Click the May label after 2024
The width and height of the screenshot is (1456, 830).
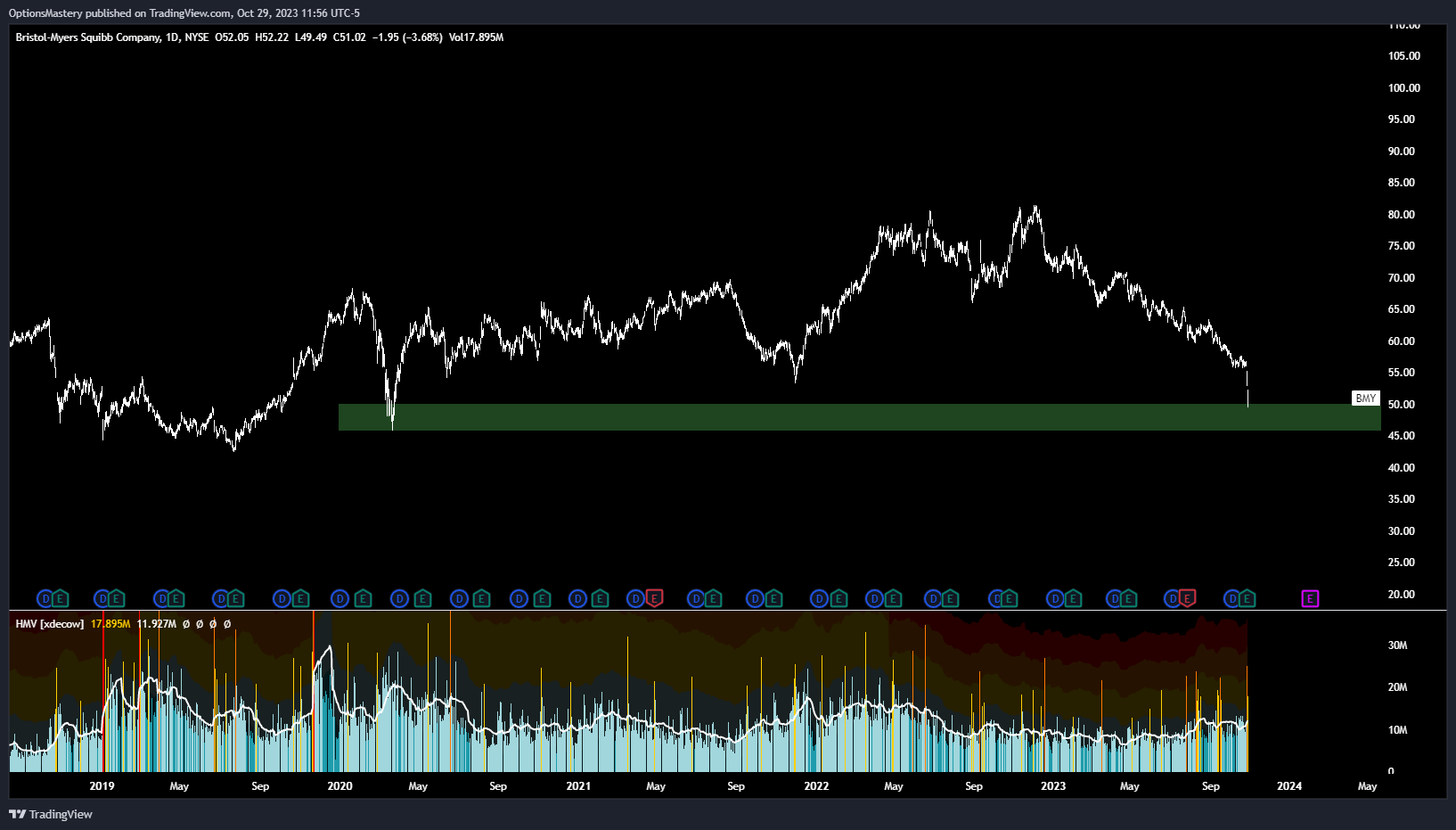pos(1367,786)
